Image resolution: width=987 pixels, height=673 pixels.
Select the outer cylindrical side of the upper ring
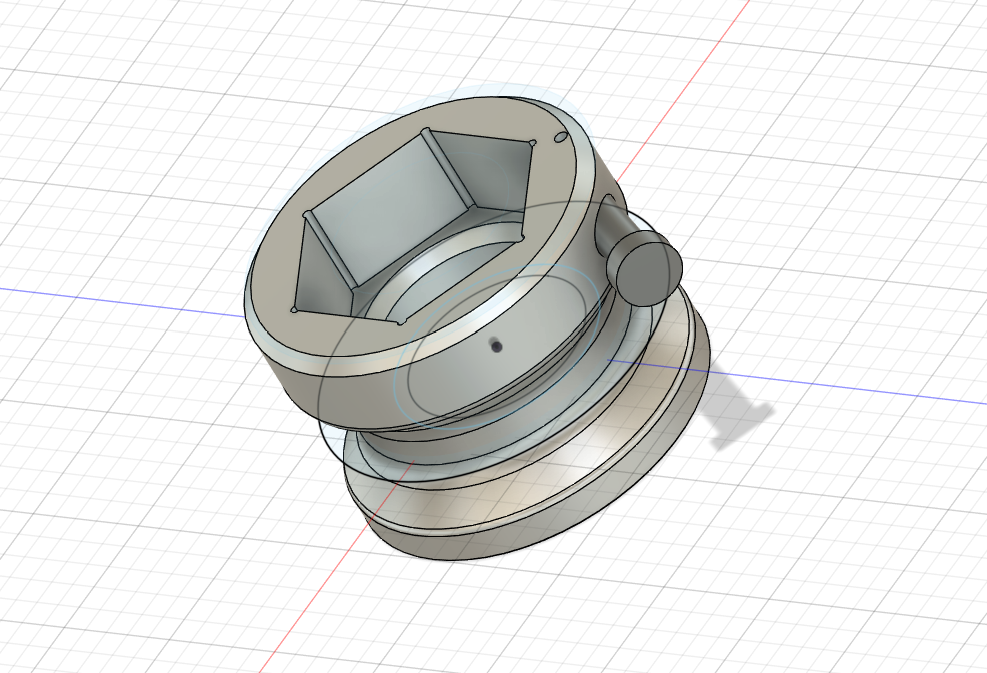pos(300,380)
